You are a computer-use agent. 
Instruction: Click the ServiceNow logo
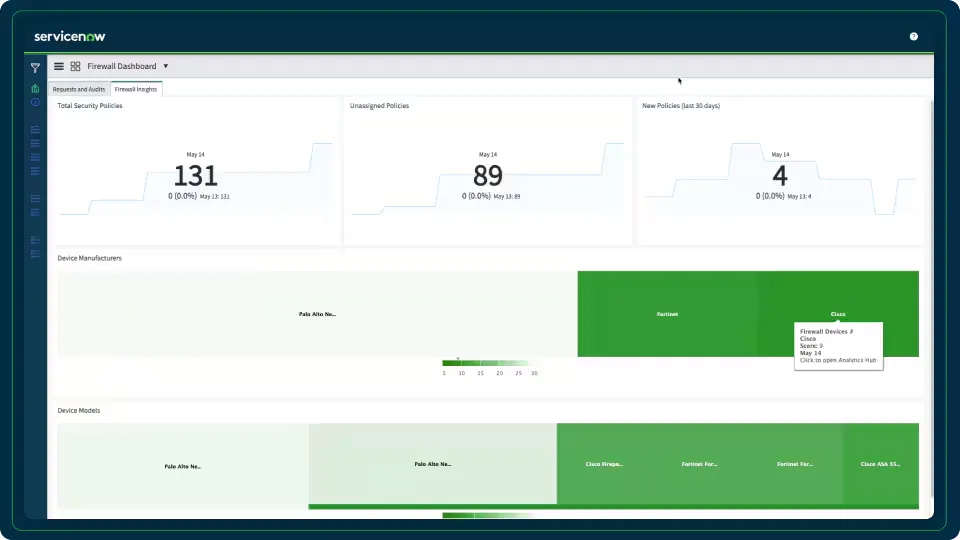tap(70, 37)
